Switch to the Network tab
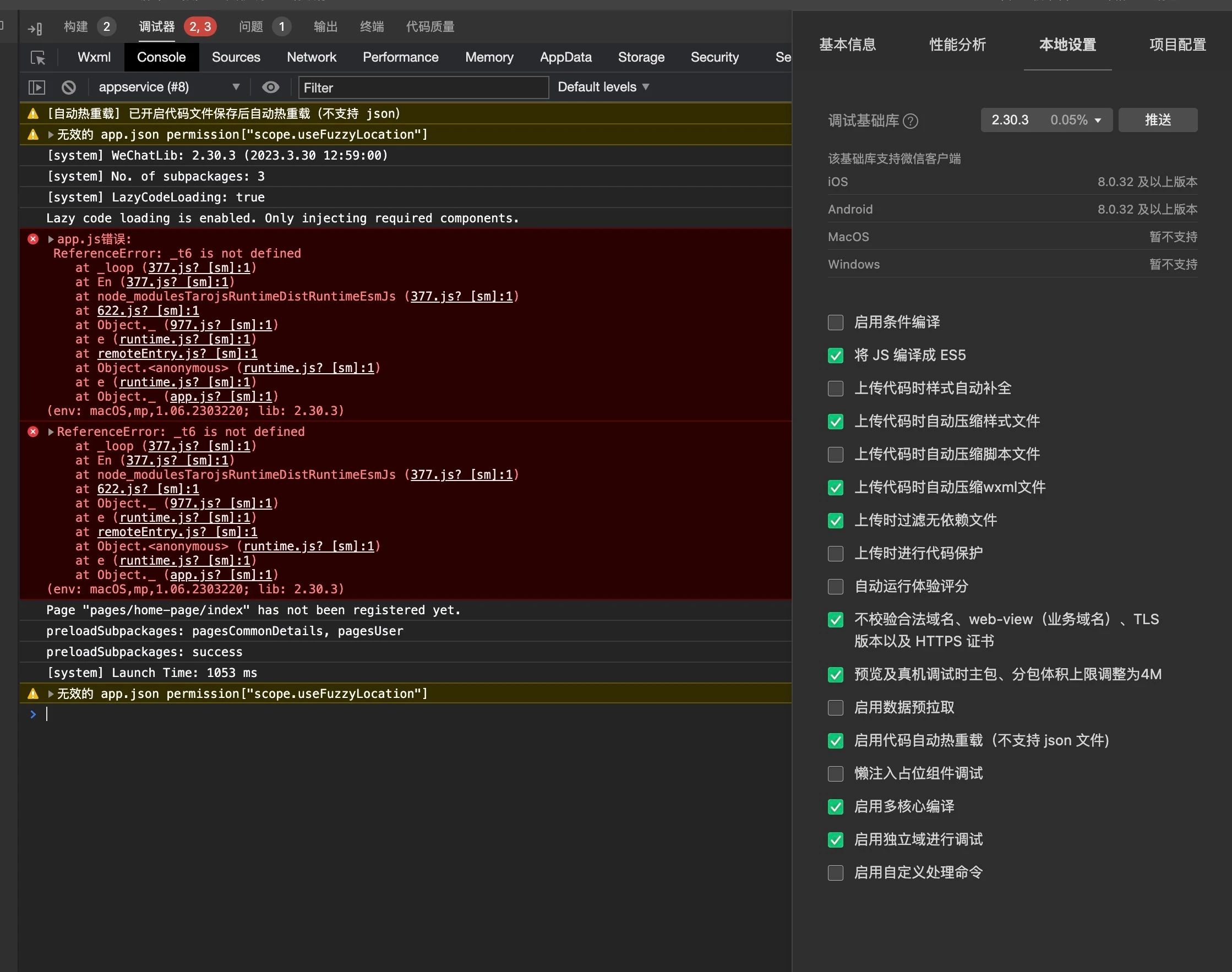This screenshot has height=972, width=1232. point(311,57)
